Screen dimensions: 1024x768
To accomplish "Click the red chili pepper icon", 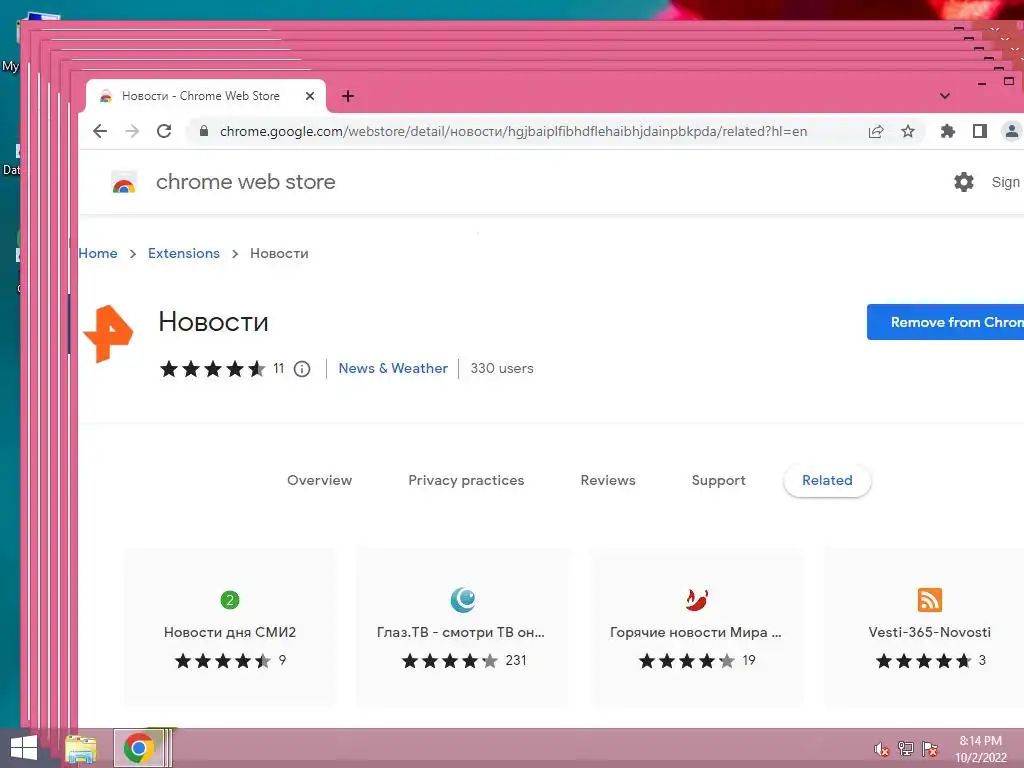I will click(x=697, y=600).
